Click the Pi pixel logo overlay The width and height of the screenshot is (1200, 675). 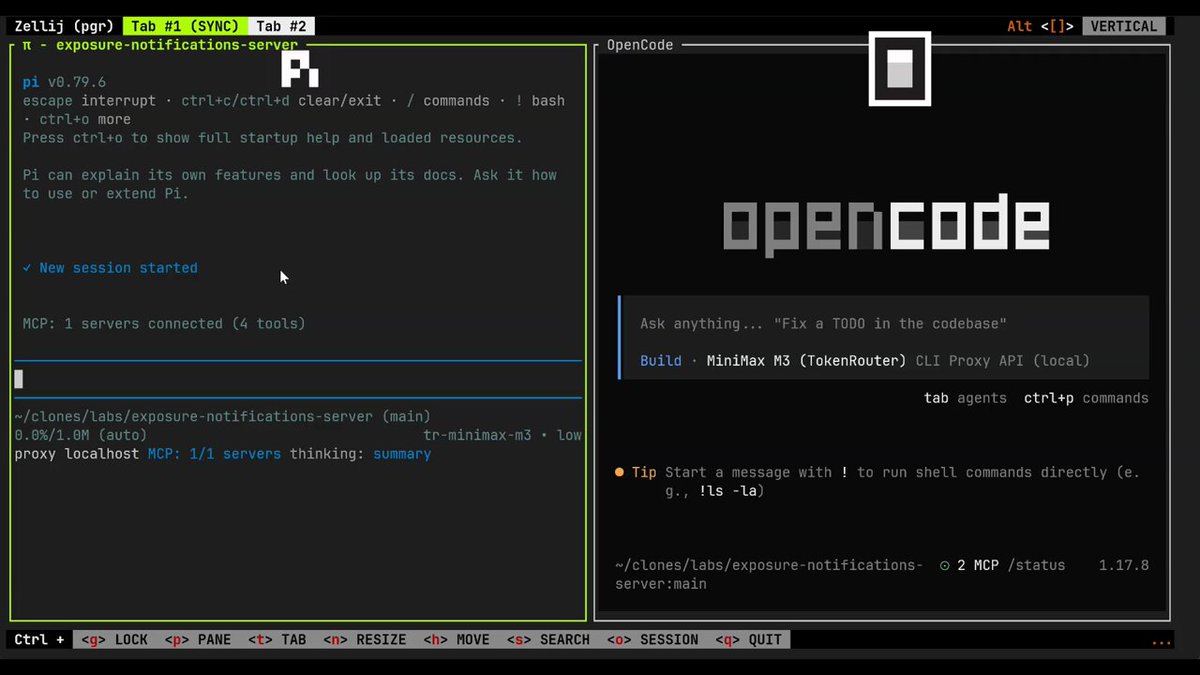[300, 69]
